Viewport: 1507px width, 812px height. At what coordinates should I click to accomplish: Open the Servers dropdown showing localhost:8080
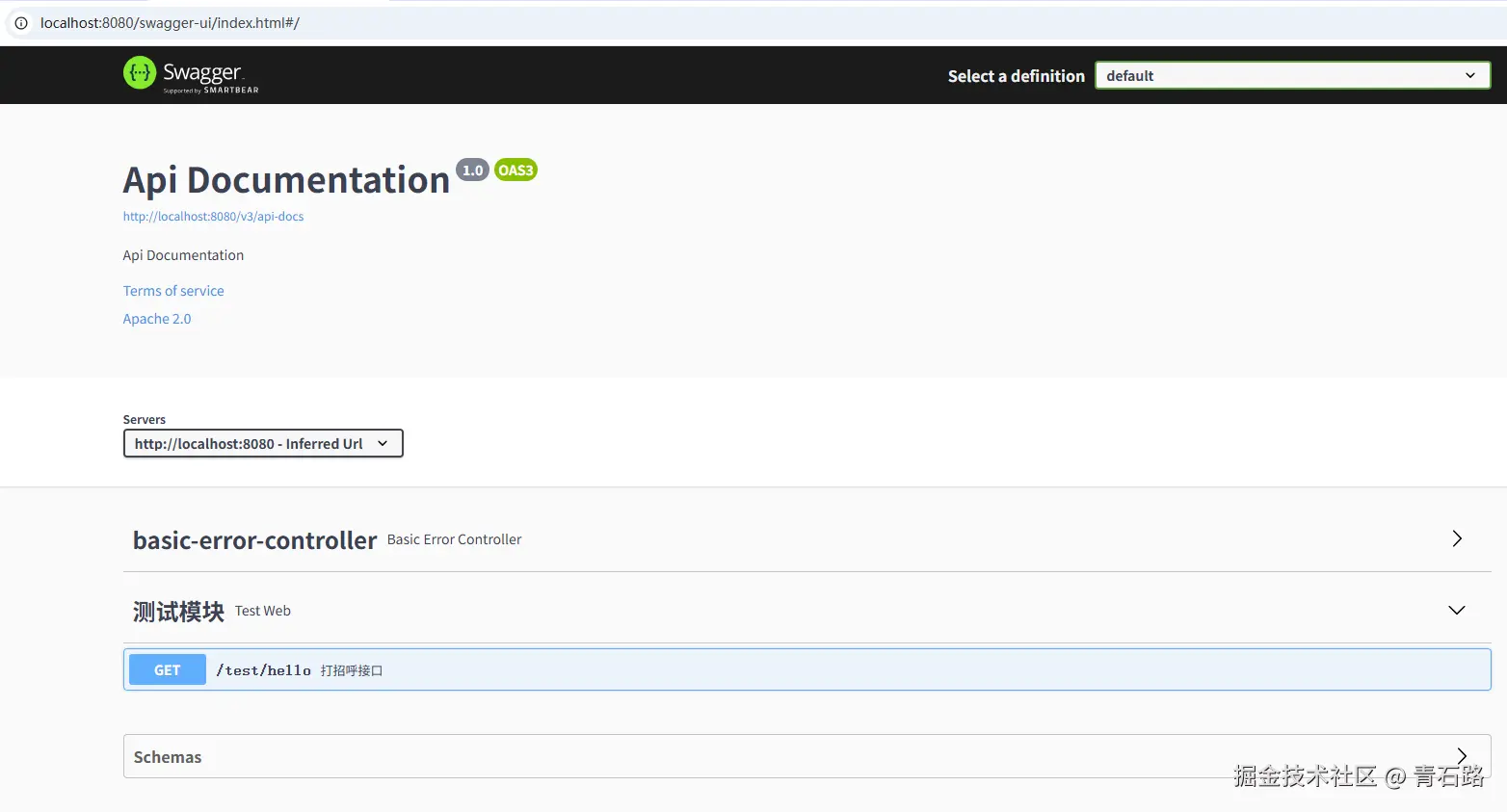[x=262, y=443]
